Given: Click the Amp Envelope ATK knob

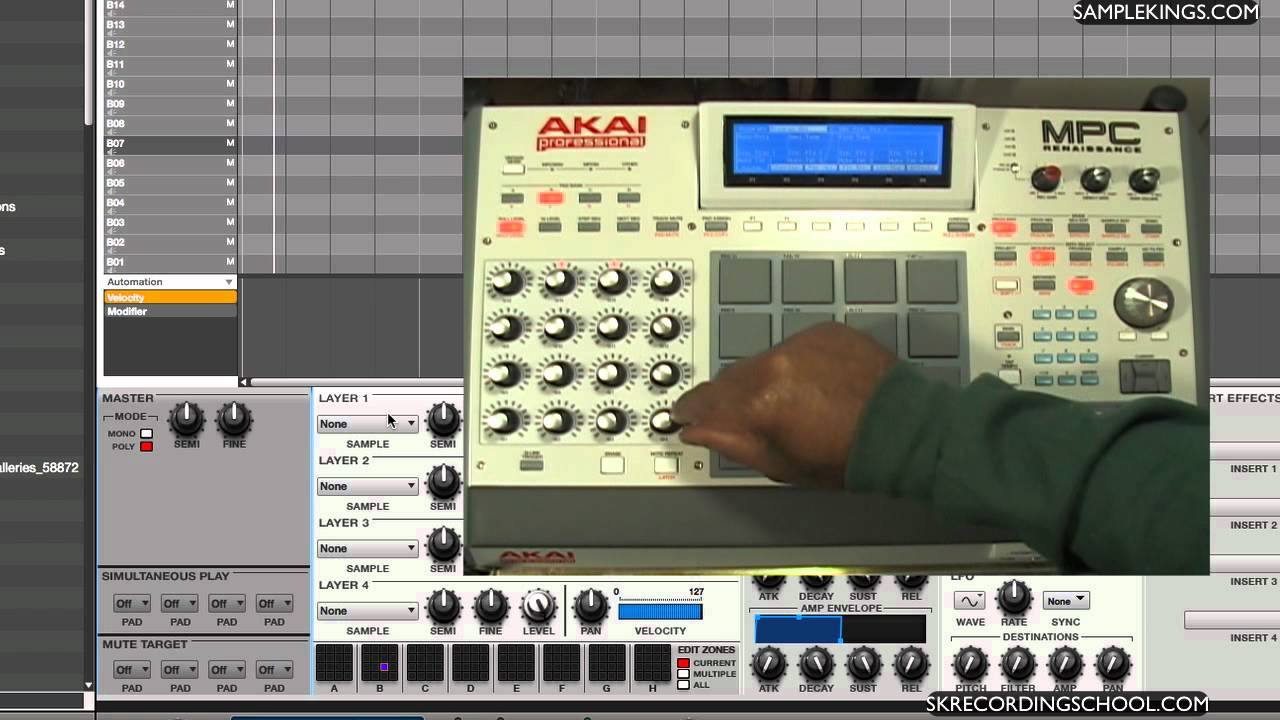Looking at the screenshot, I should 768,663.
